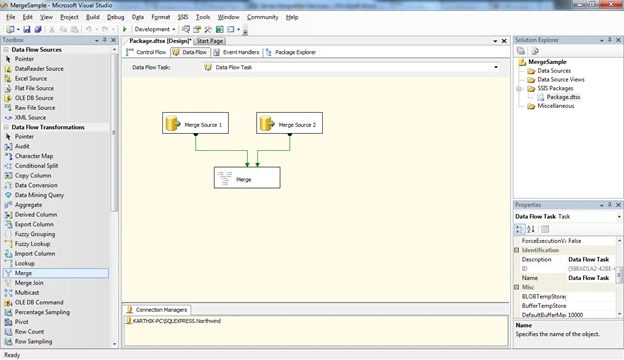This screenshot has width=624, height=360.
Task: Select the Northwind connection manager
Action: click(x=173, y=321)
